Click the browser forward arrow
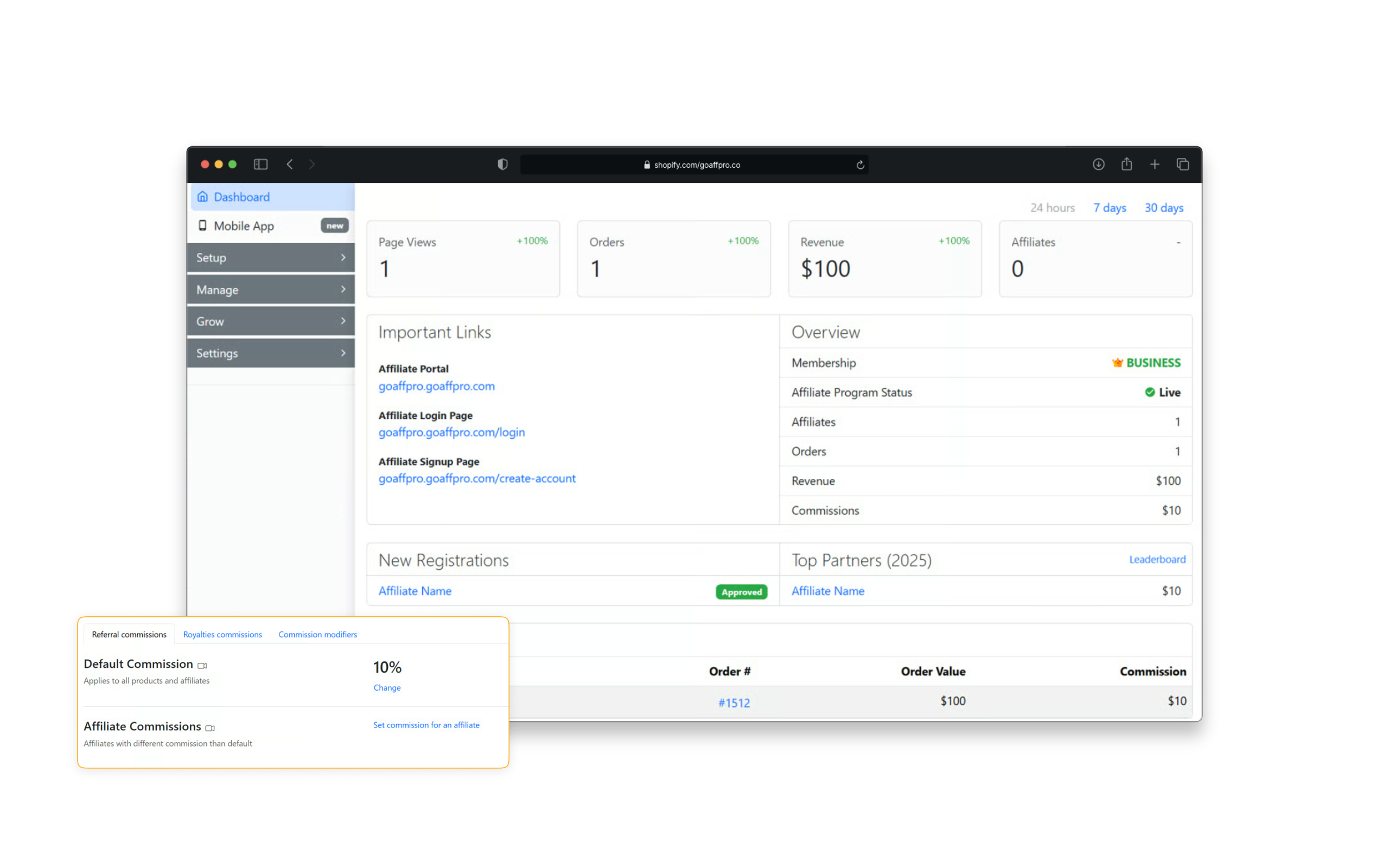1389x868 pixels. pos(311,164)
